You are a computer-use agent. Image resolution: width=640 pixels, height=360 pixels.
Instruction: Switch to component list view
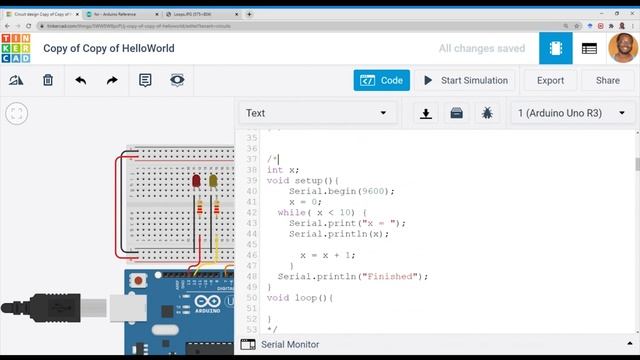click(x=589, y=49)
